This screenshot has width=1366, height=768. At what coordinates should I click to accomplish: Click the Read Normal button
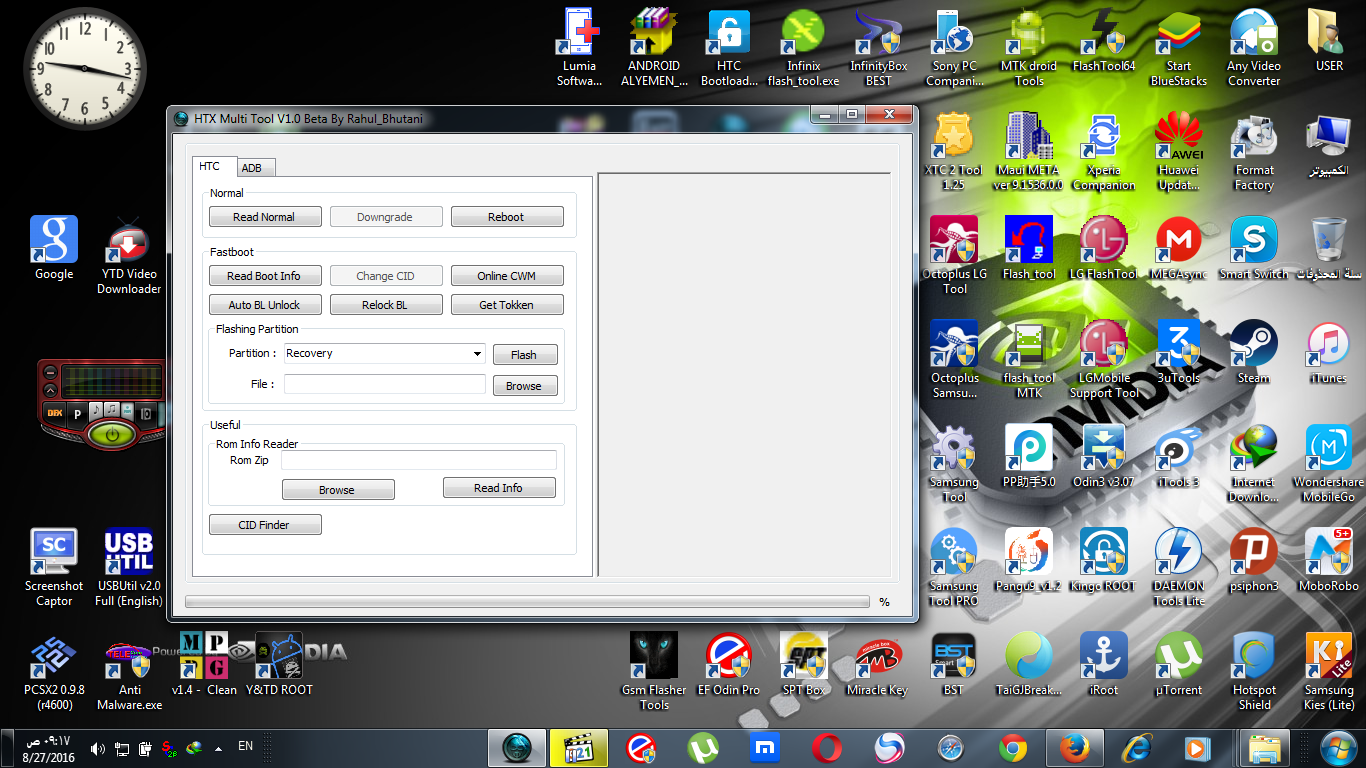tap(265, 217)
